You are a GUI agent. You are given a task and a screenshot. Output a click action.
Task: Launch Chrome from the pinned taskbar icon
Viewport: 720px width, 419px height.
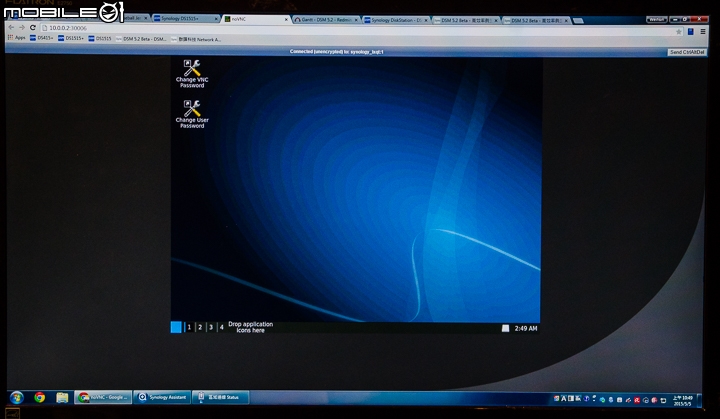pos(40,397)
